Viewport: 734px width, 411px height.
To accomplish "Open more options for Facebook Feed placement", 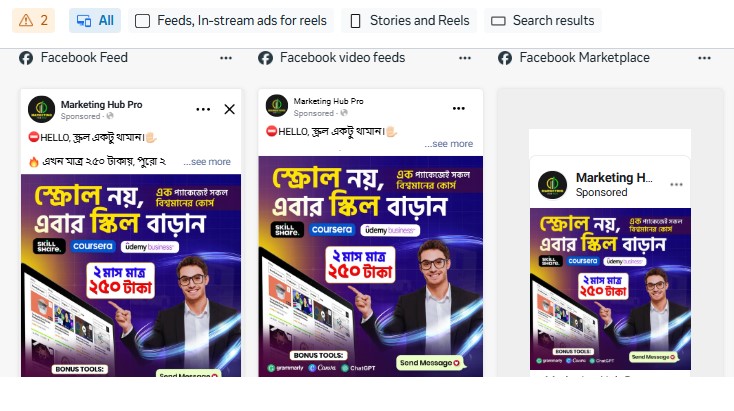I will tap(226, 58).
